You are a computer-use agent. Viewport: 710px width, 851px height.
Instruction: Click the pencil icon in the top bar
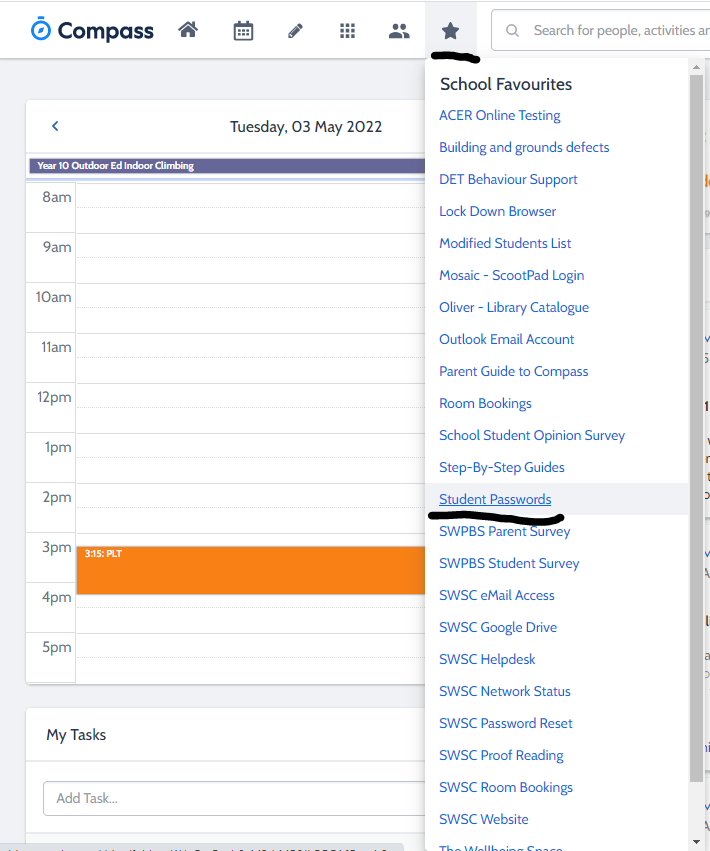(295, 31)
